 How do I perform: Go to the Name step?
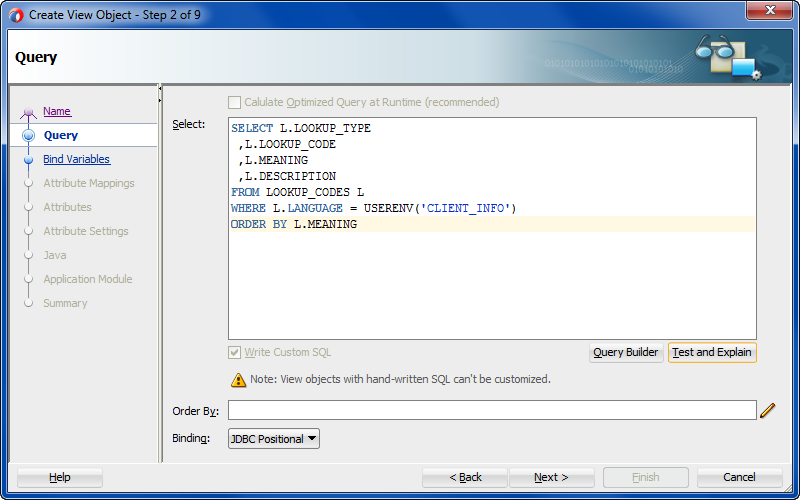tap(57, 111)
